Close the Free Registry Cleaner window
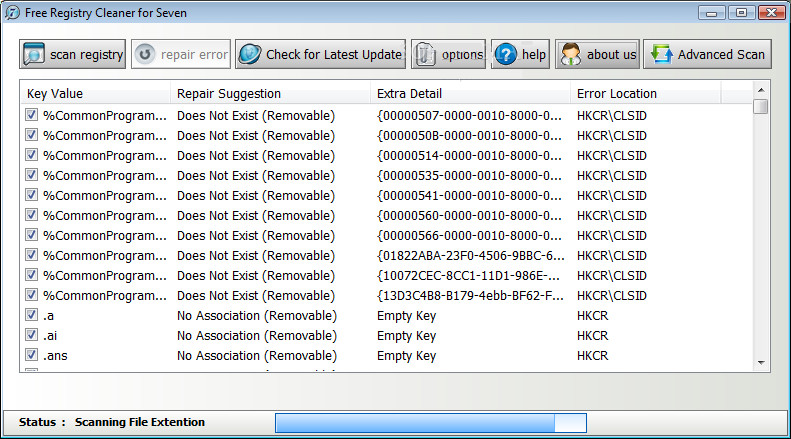The height and width of the screenshot is (439, 791). pyautogui.click(x=772, y=13)
